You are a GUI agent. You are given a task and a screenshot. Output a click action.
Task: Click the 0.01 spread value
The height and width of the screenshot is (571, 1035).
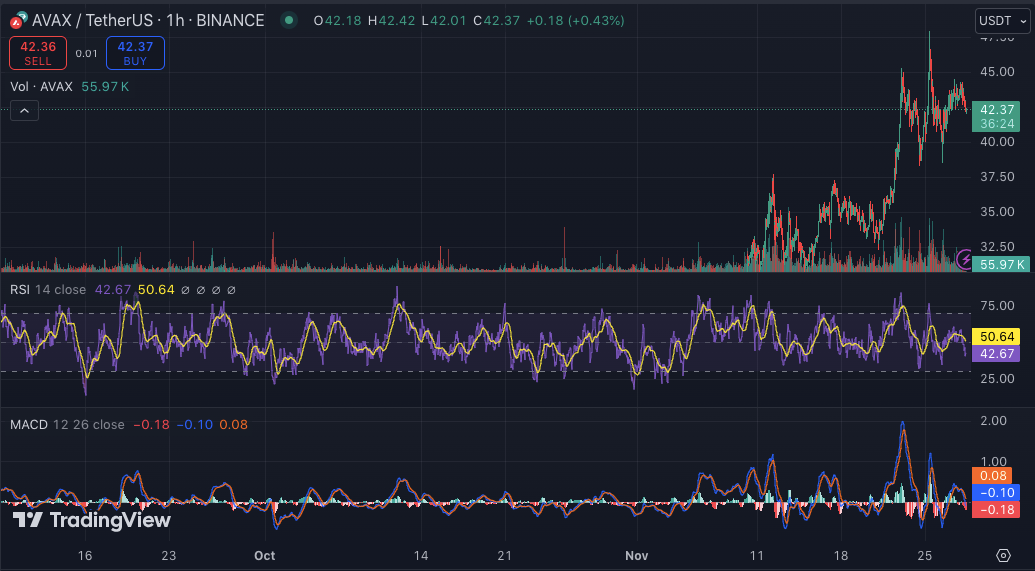point(86,53)
